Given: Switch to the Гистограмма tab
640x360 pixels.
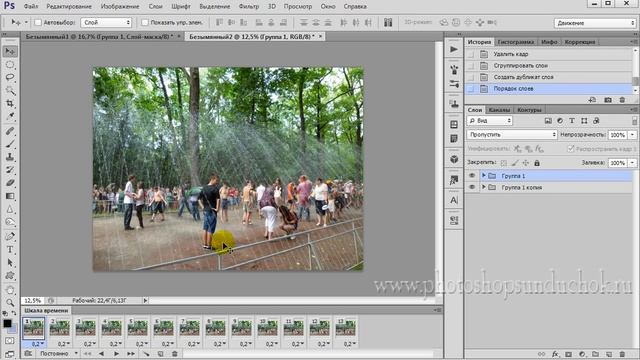Looking at the screenshot, I should tap(516, 42).
